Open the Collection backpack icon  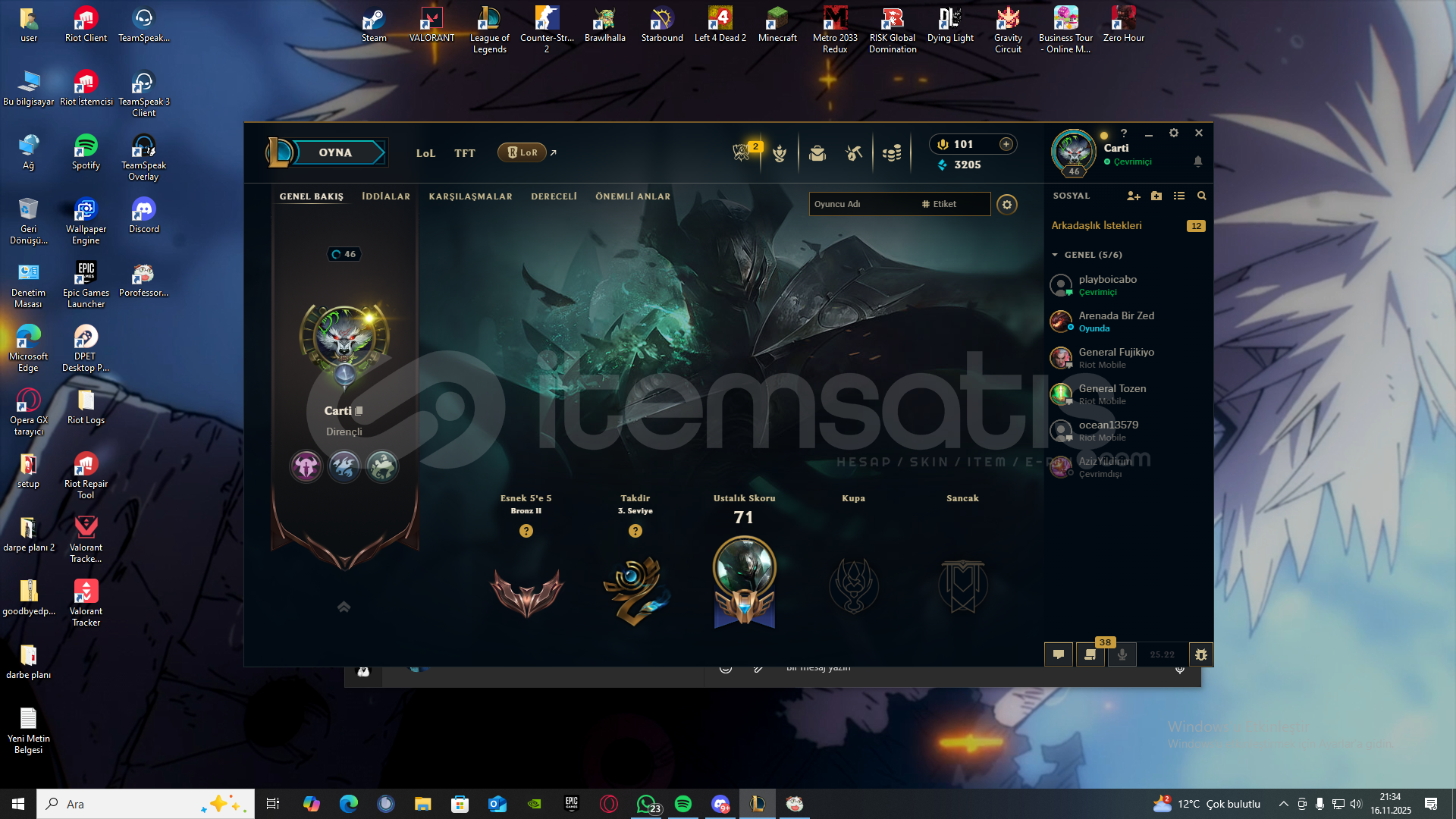pos(817,154)
